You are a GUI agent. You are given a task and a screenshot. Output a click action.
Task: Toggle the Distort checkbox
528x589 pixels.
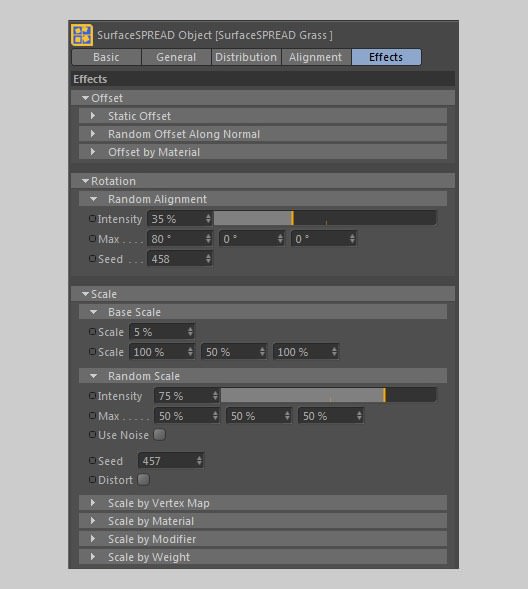click(143, 480)
